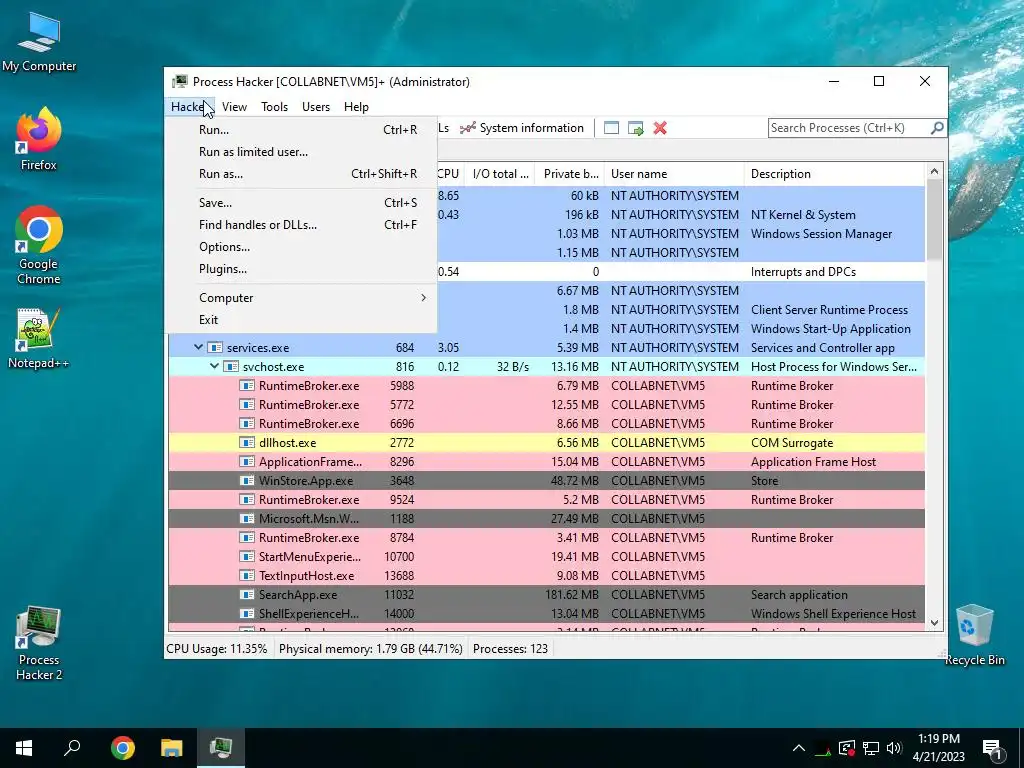This screenshot has width=1024, height=768.
Task: Open Google Chrome desktop shortcut
Action: point(39,245)
